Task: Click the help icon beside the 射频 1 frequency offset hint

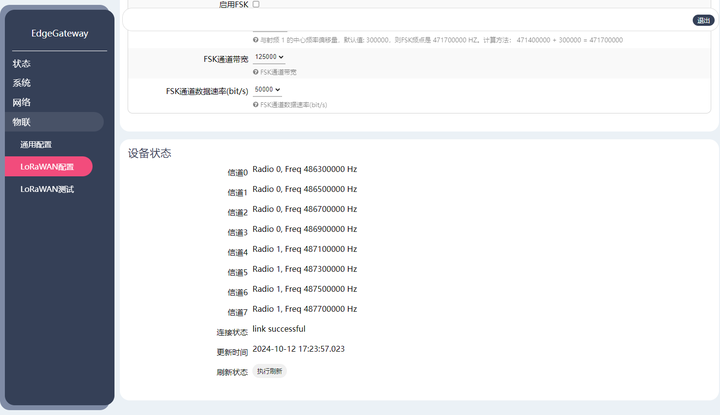Action: pyautogui.click(x=255, y=40)
